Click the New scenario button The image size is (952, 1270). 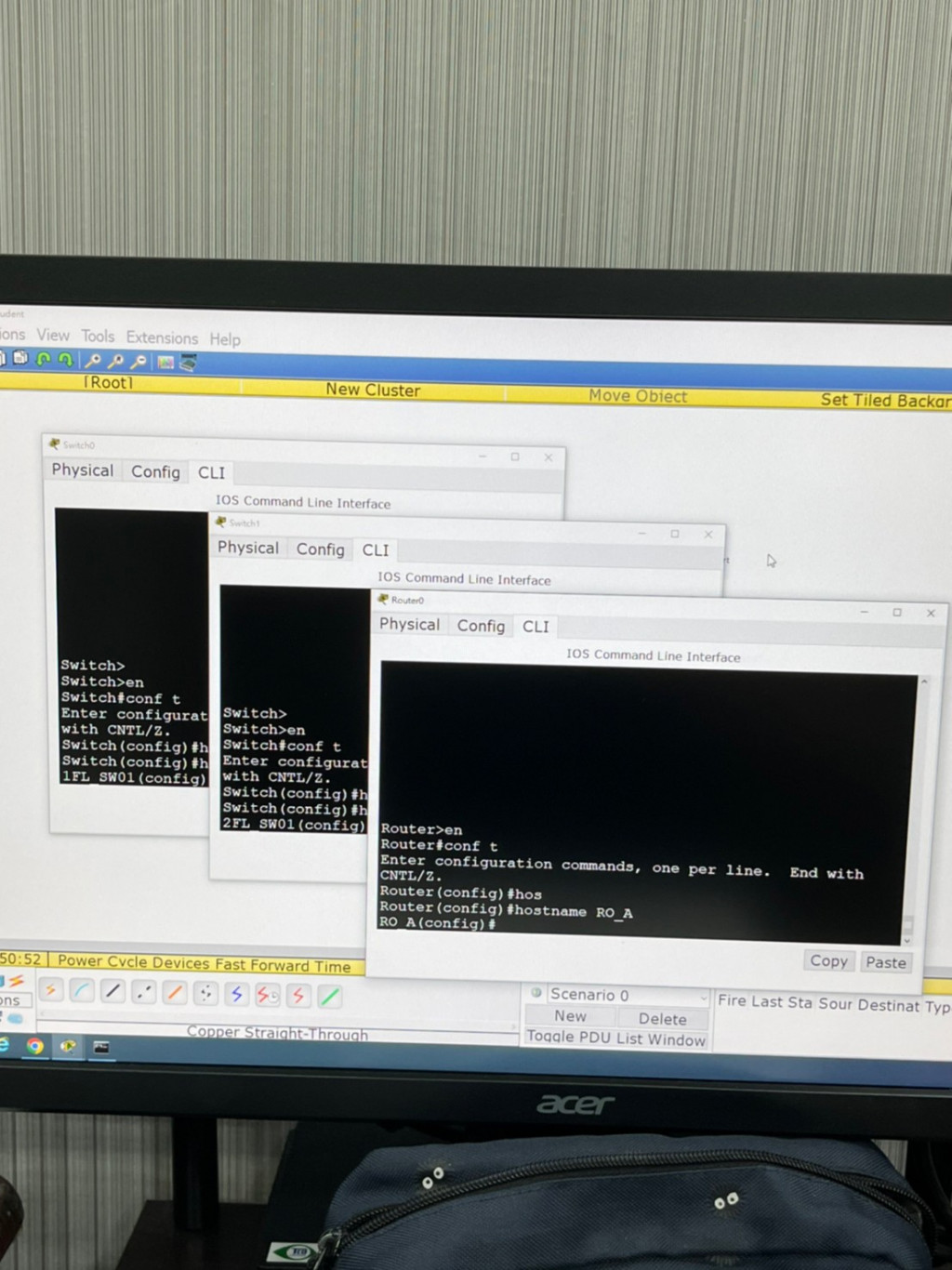570,1016
